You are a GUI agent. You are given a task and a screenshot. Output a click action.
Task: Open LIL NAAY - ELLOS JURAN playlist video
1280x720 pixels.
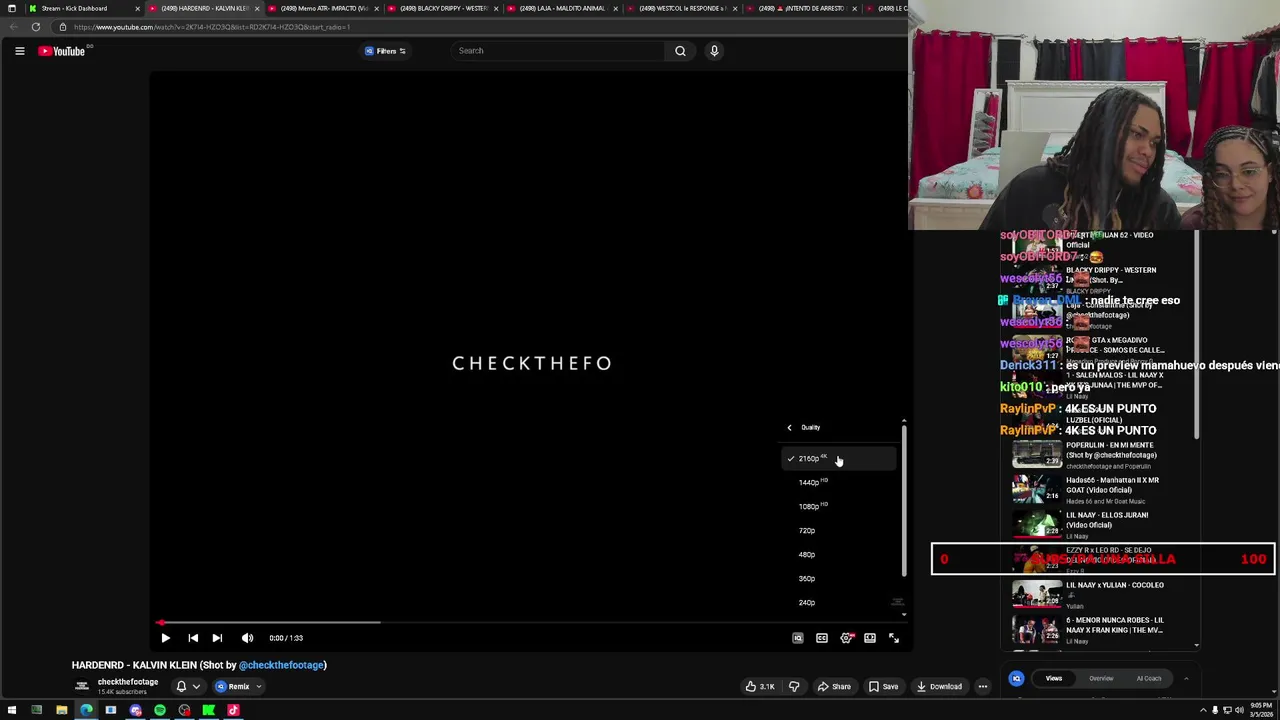1100,525
